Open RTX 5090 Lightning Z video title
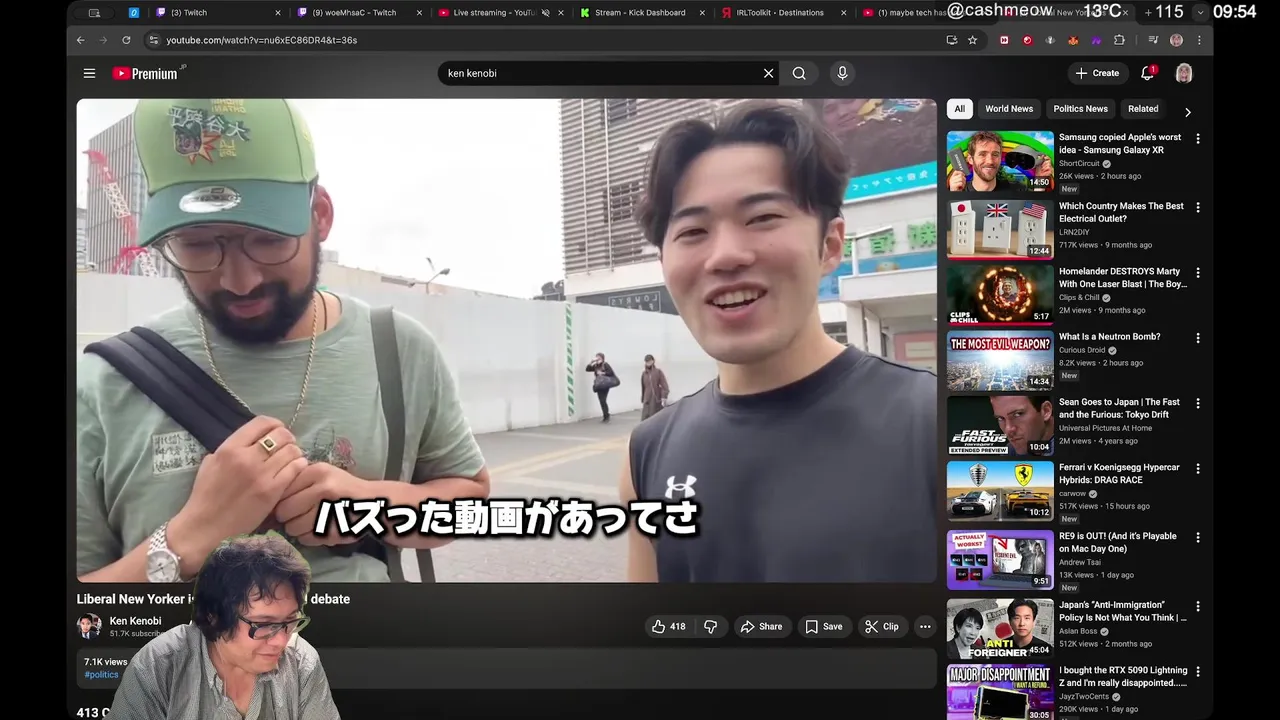Image resolution: width=1280 pixels, height=720 pixels. [x=1123, y=676]
